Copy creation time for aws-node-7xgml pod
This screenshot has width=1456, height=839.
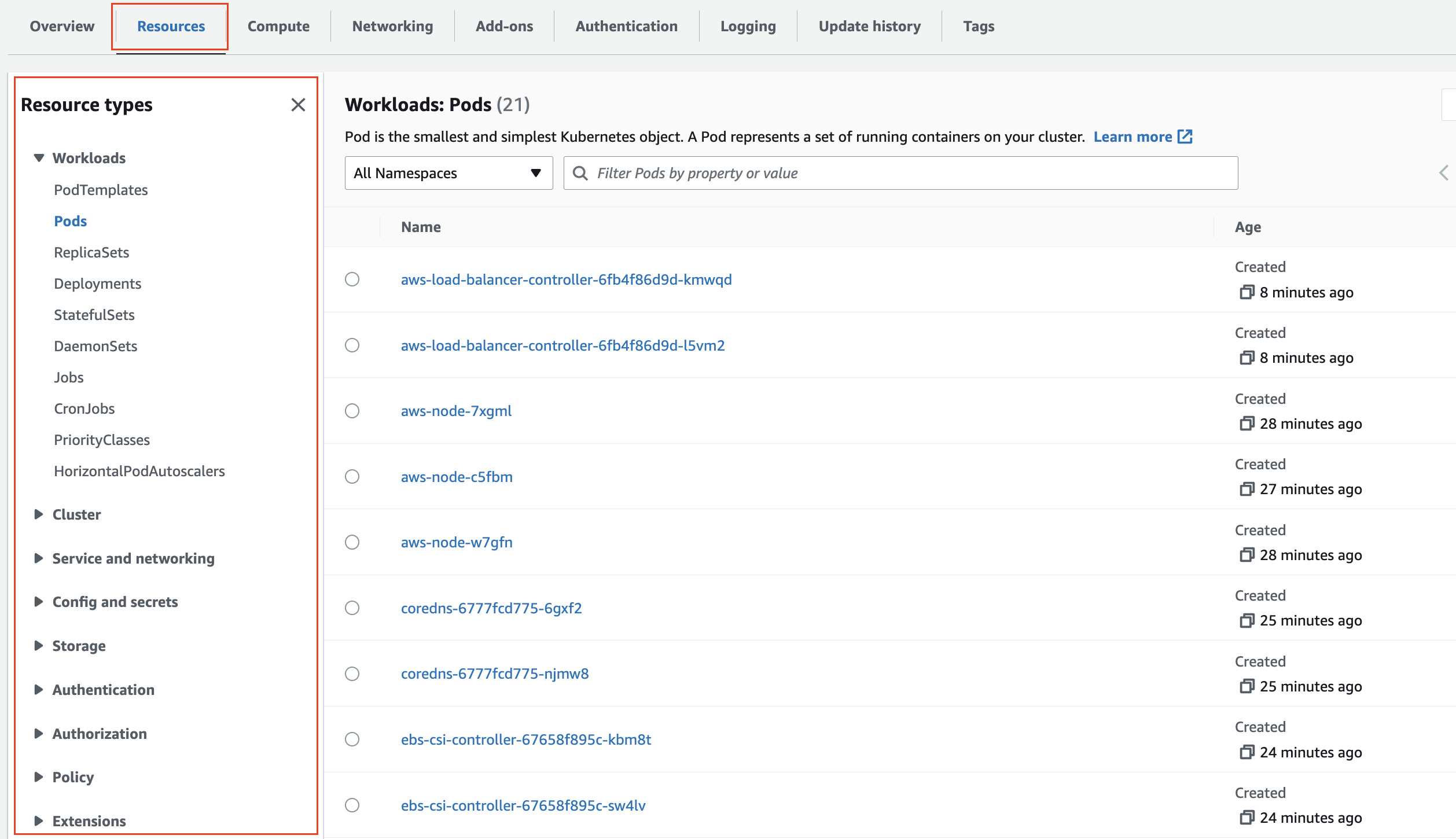pyautogui.click(x=1247, y=424)
